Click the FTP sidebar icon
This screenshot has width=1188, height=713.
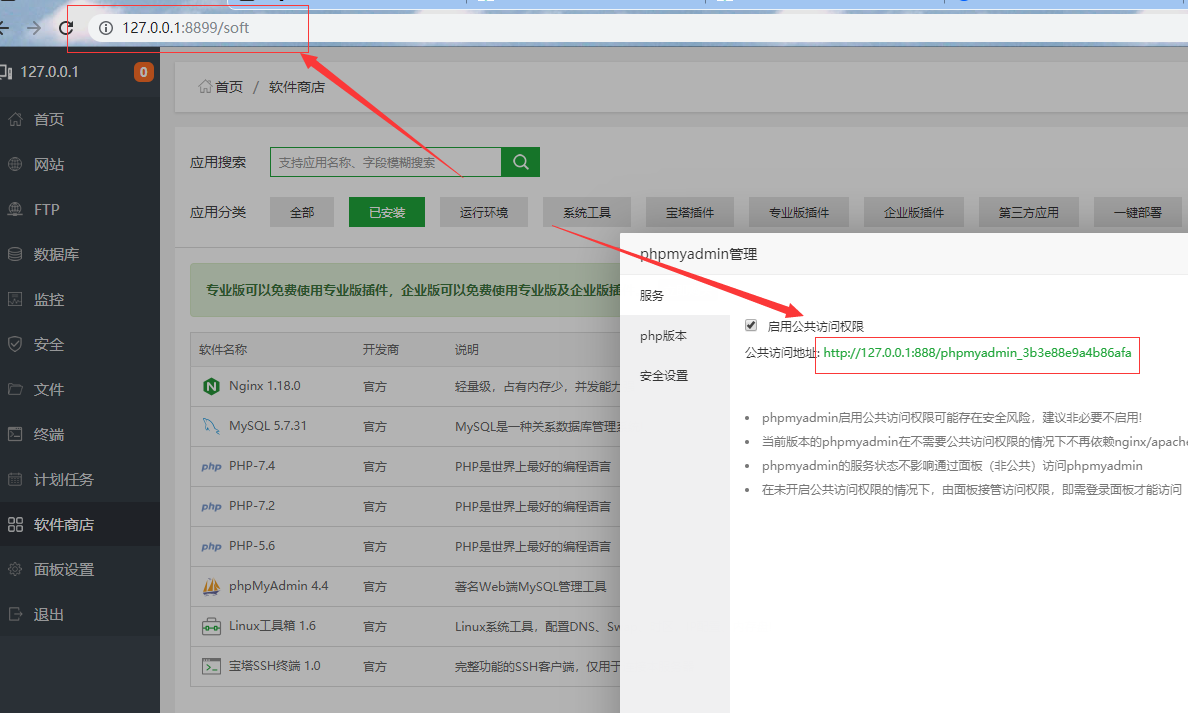pyautogui.click(x=15, y=209)
